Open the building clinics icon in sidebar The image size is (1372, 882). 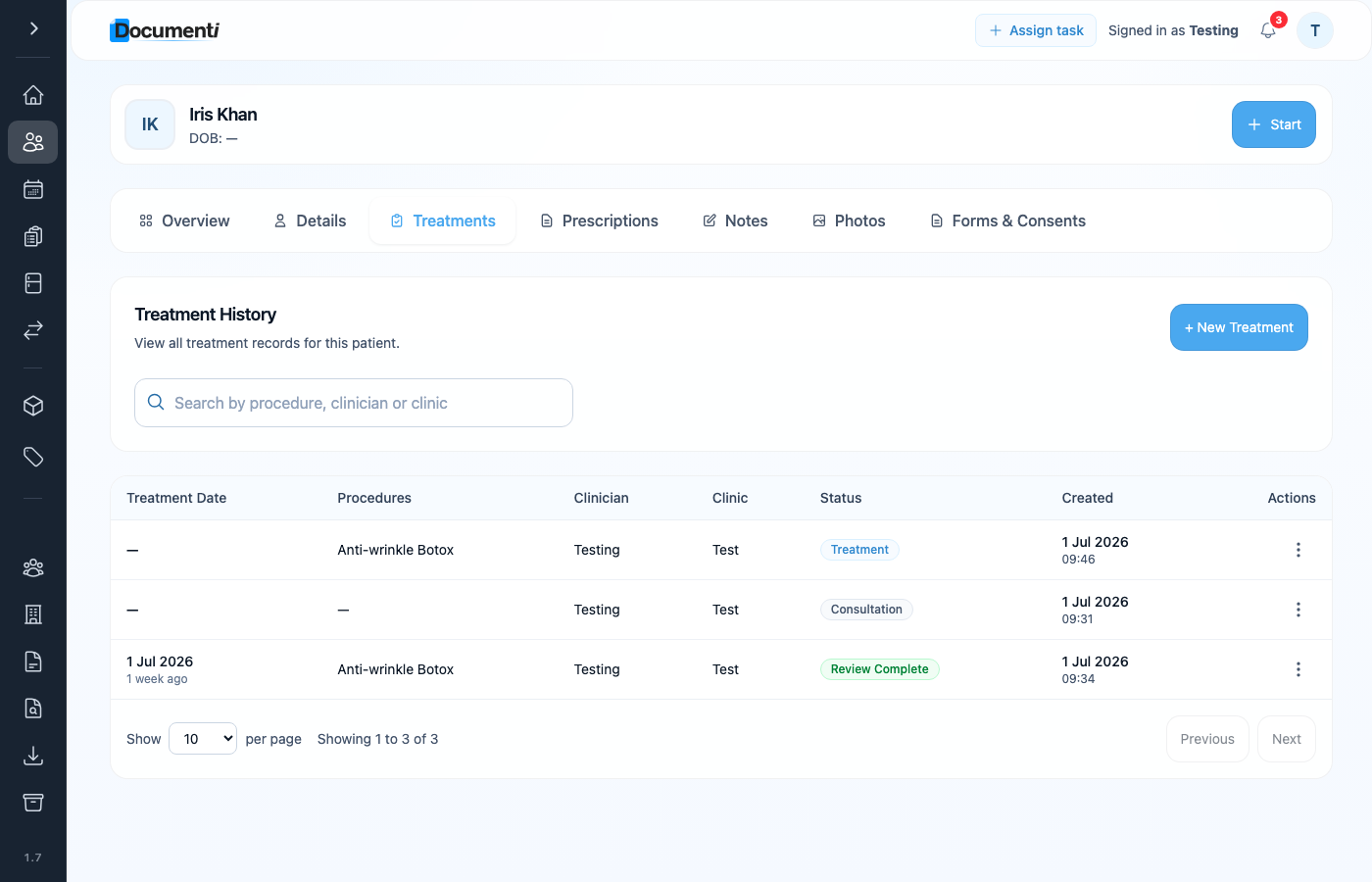click(x=33, y=614)
